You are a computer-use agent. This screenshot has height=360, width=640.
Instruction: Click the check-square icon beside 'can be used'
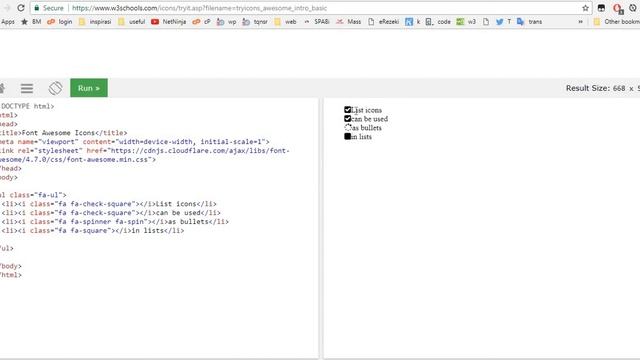[x=347, y=118]
